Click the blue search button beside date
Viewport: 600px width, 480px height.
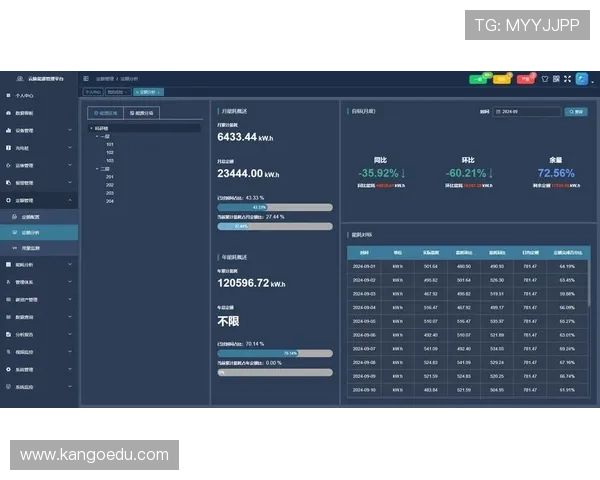pos(575,112)
